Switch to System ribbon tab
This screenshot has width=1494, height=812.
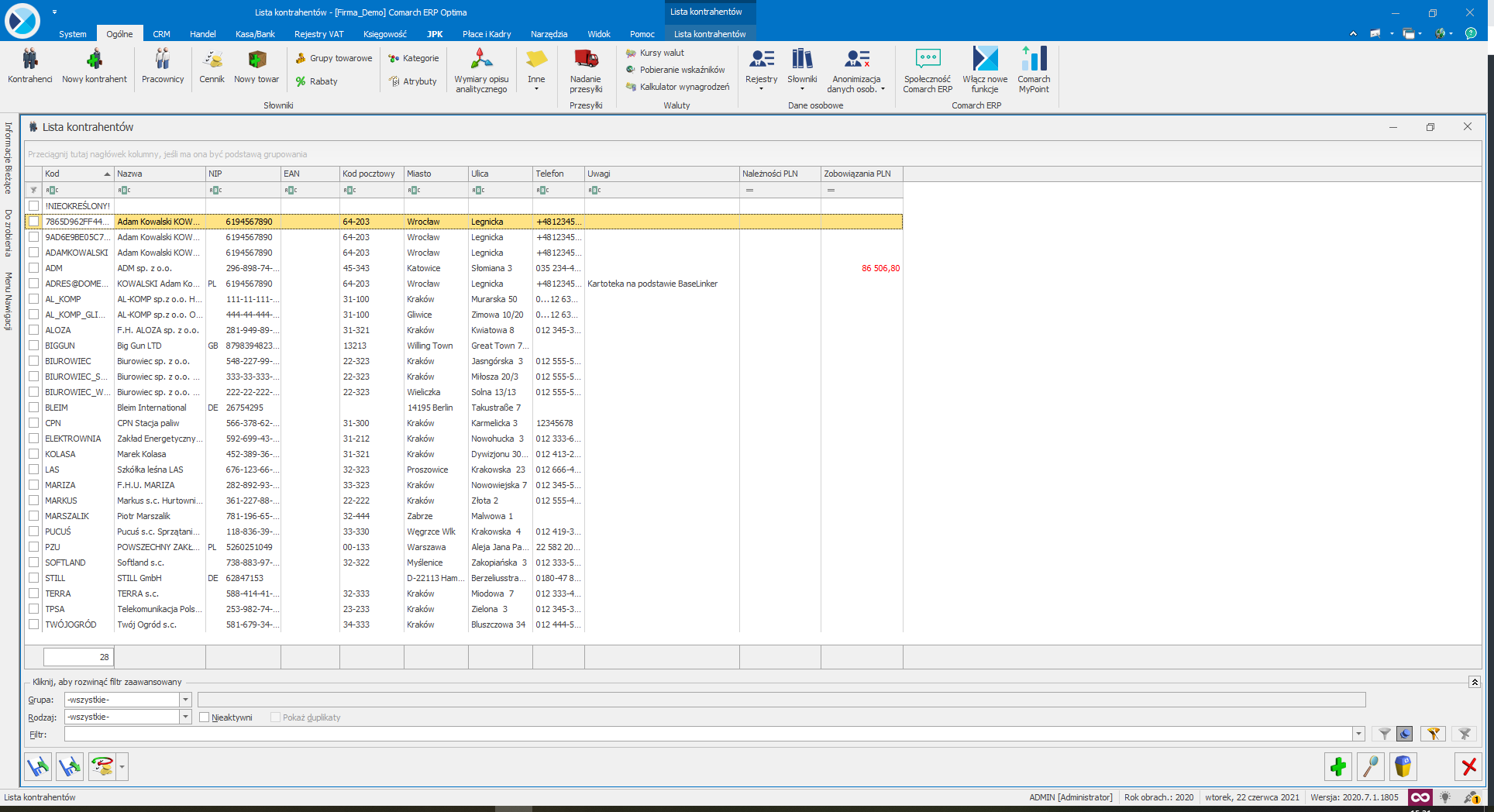(x=73, y=34)
